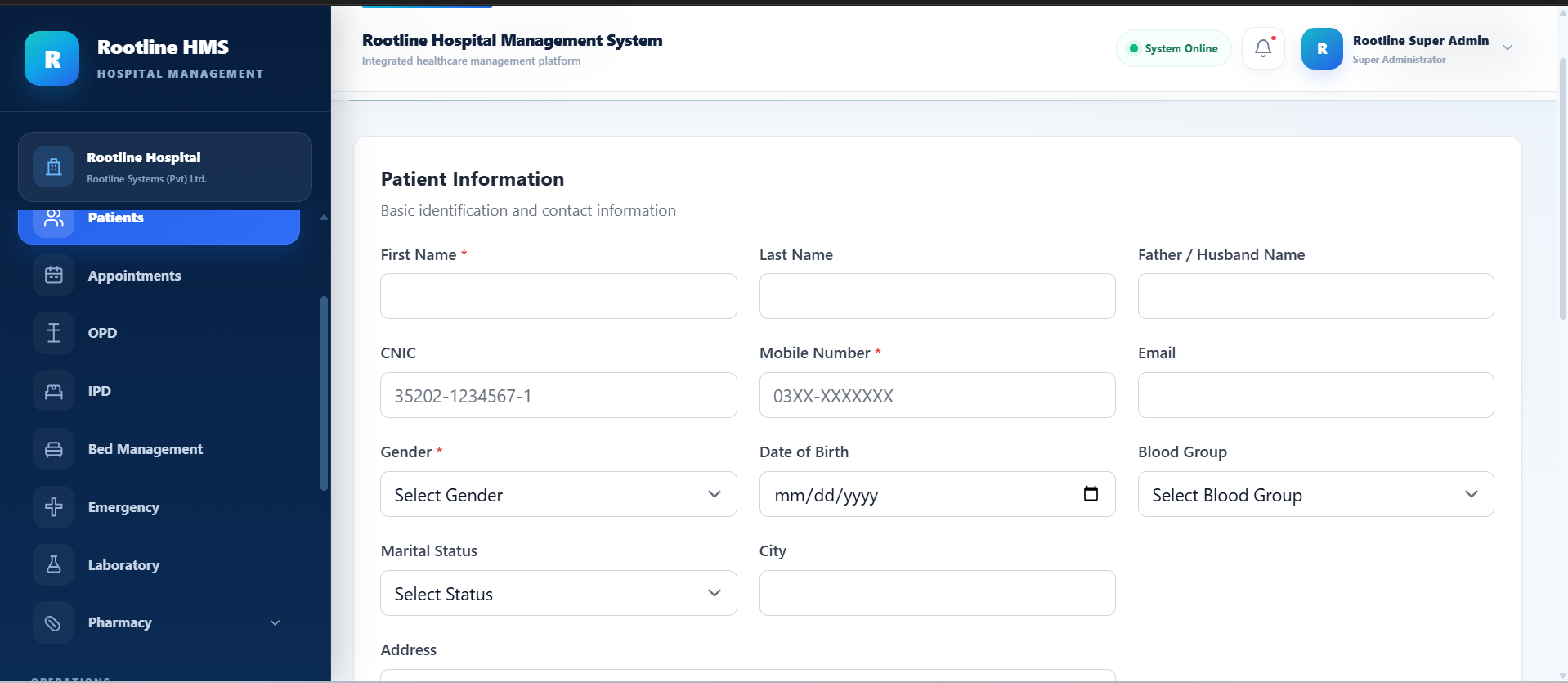1568x683 pixels.
Task: Open the Patients menu item
Action: [x=159, y=226]
